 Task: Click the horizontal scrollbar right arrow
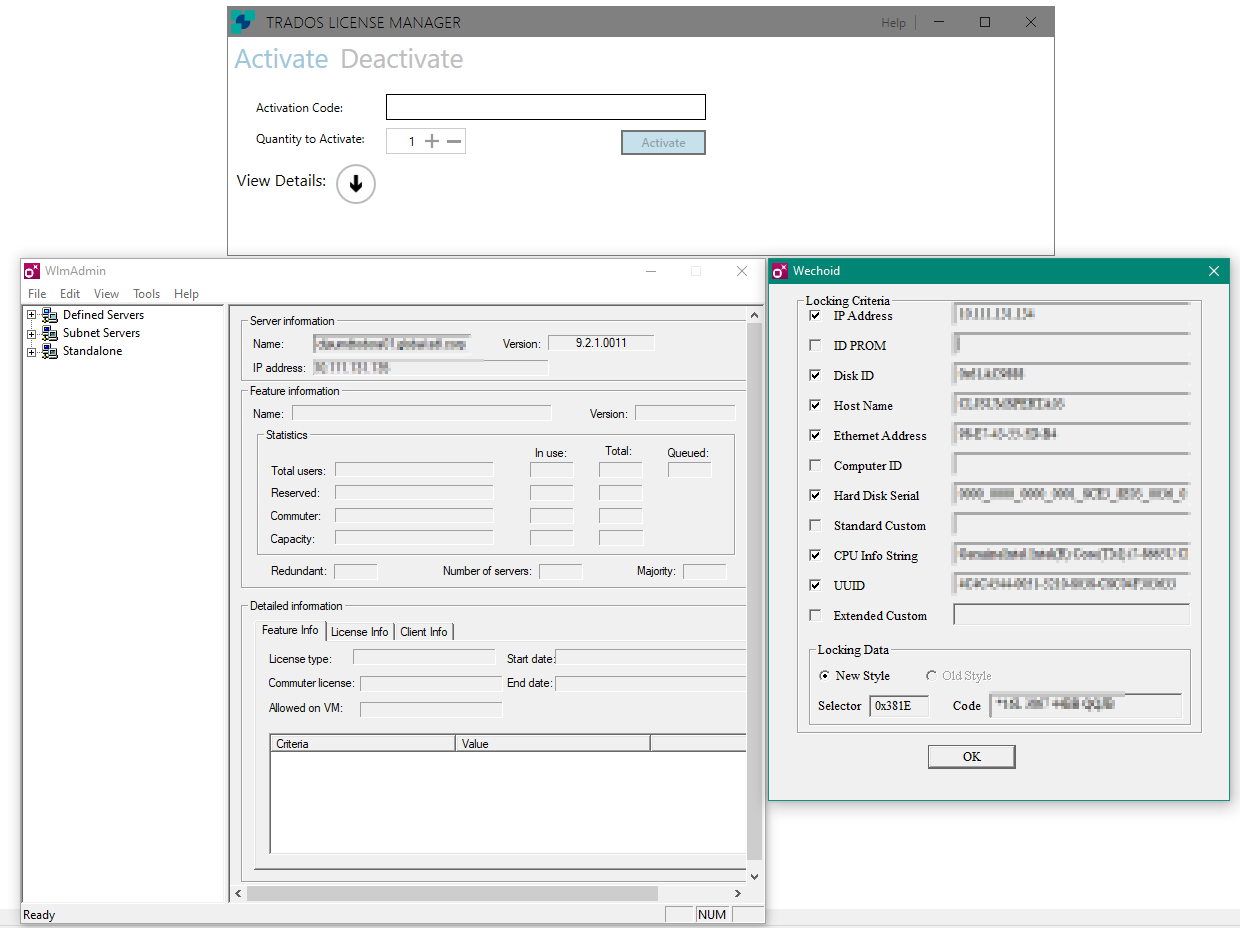coord(738,893)
